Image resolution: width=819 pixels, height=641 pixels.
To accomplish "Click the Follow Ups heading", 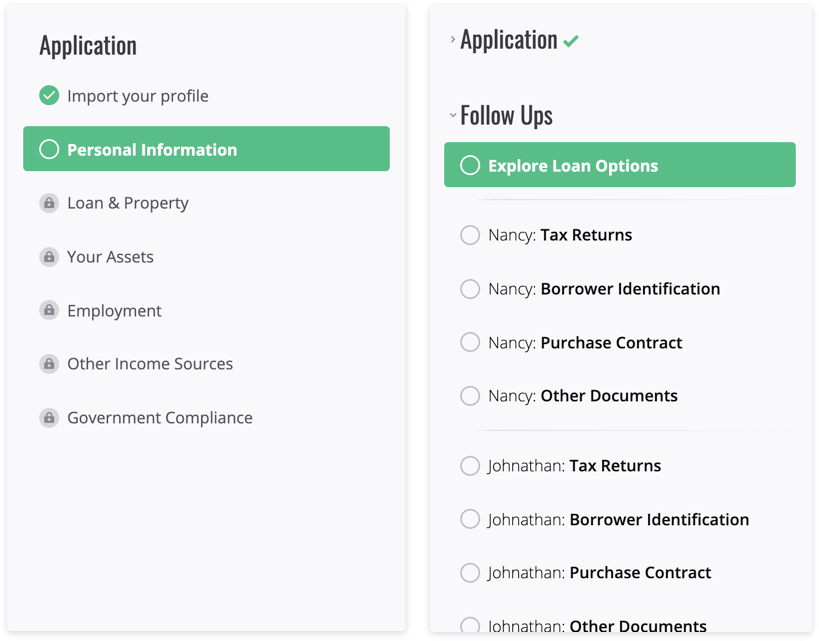I will tap(506, 115).
